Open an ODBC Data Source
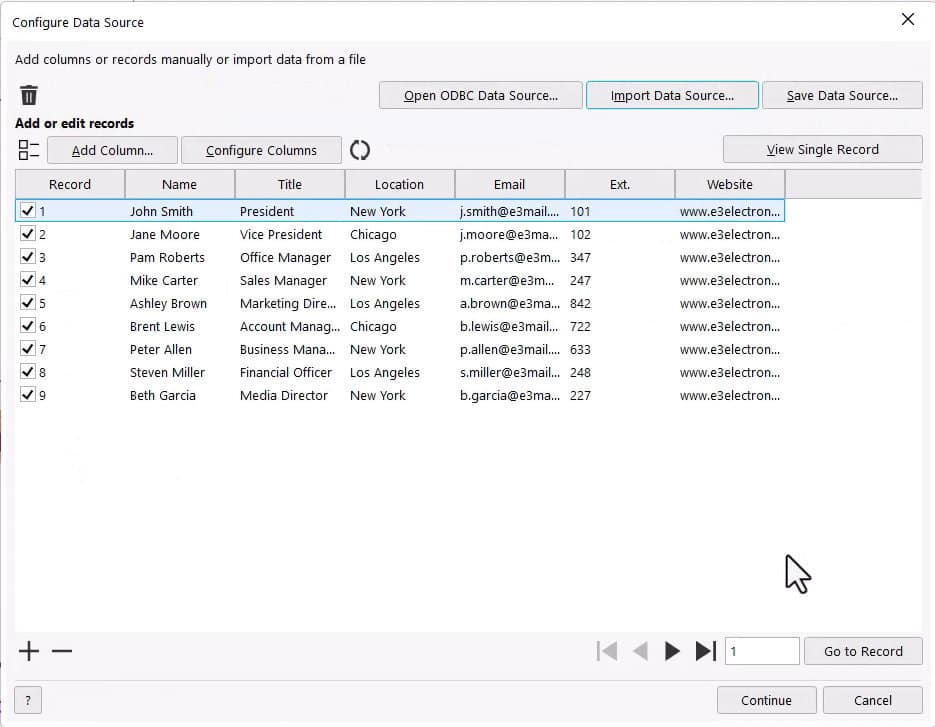The image size is (935, 727). pyautogui.click(x=480, y=95)
